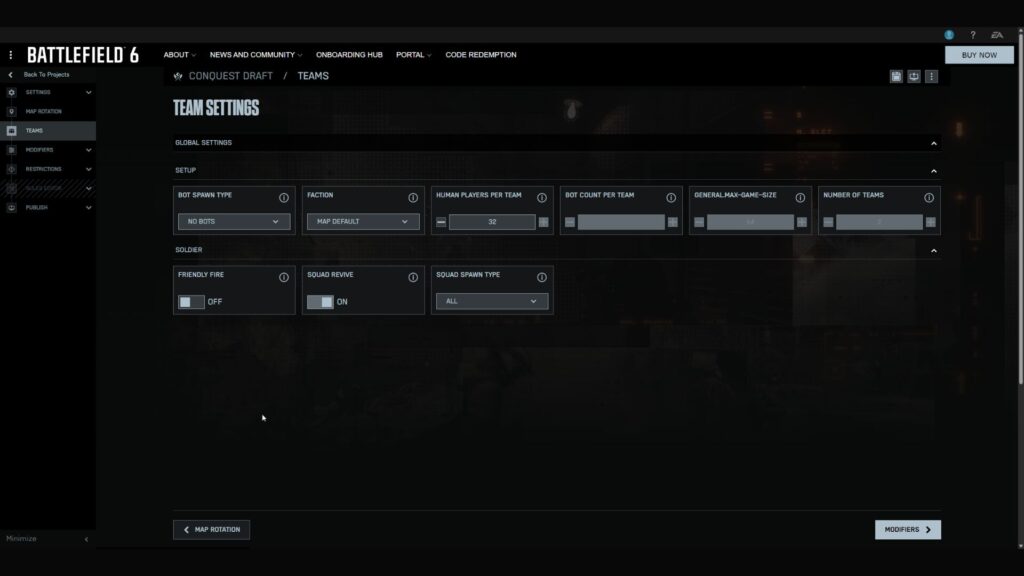
Task: Open the Squad Spawn Type dropdown set to All
Action: click(x=492, y=301)
